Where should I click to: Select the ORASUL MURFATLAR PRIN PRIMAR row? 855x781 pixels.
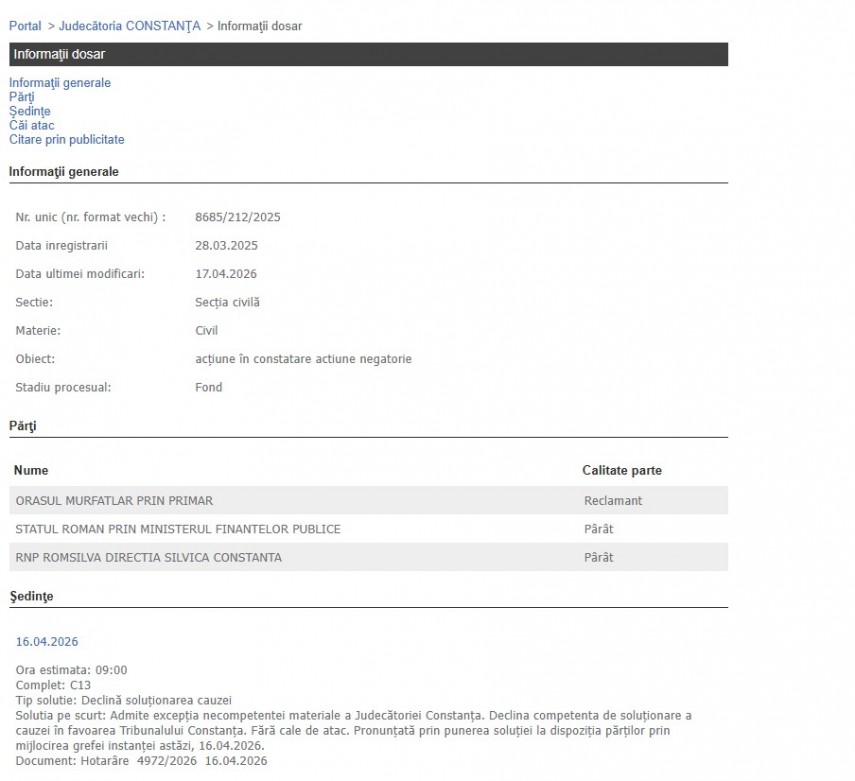pos(114,500)
